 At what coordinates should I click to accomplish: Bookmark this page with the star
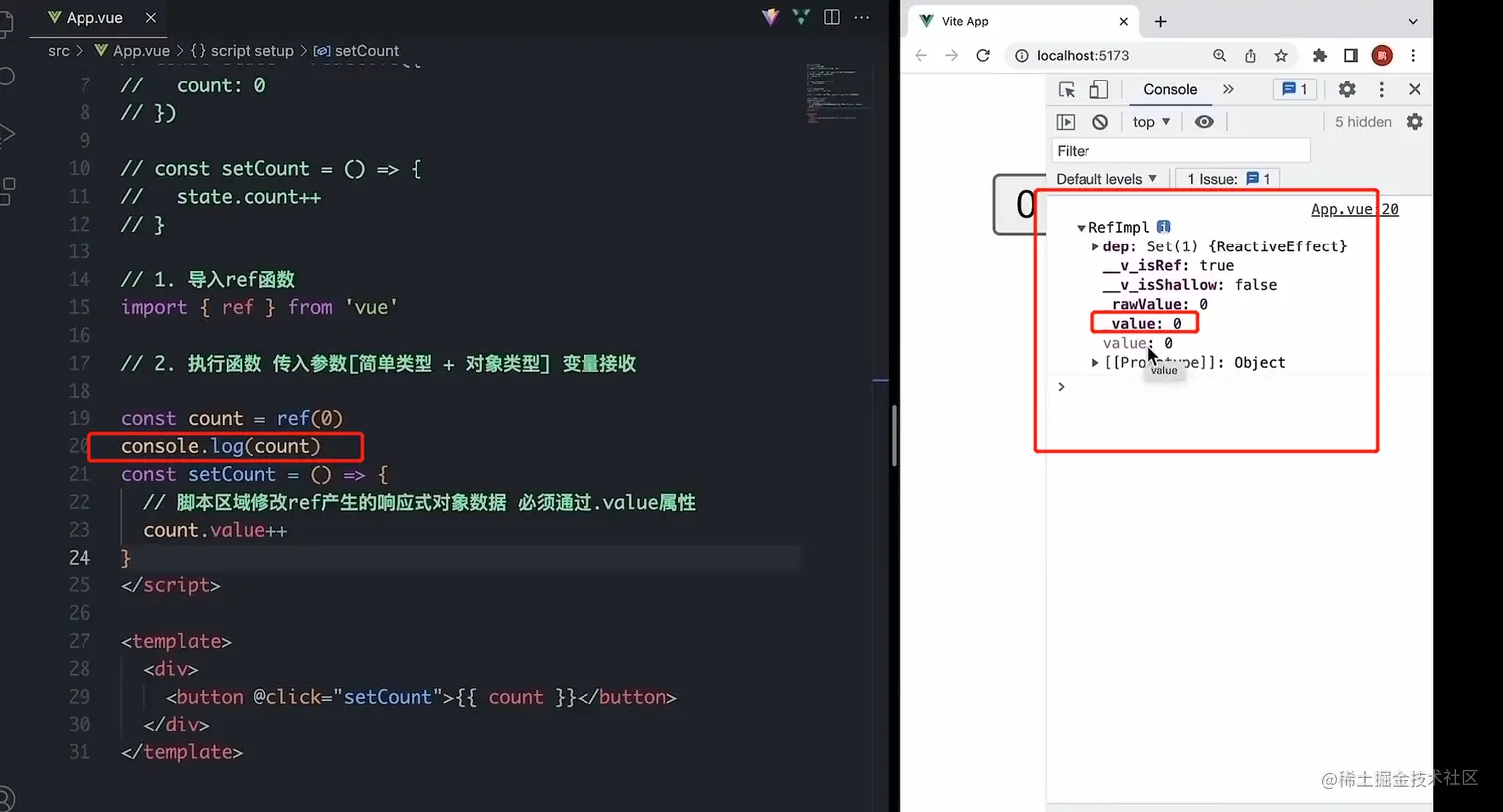click(x=1281, y=56)
